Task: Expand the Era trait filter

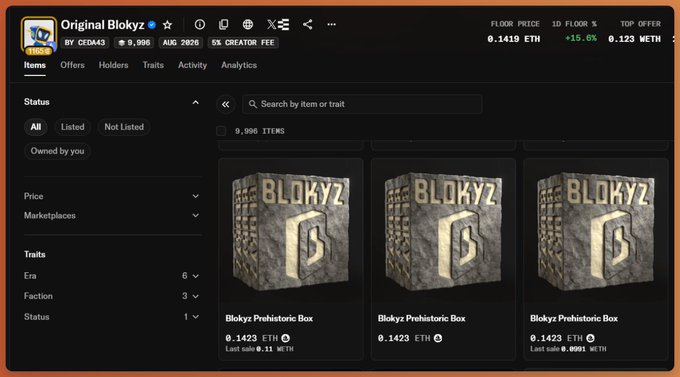Action: point(112,276)
